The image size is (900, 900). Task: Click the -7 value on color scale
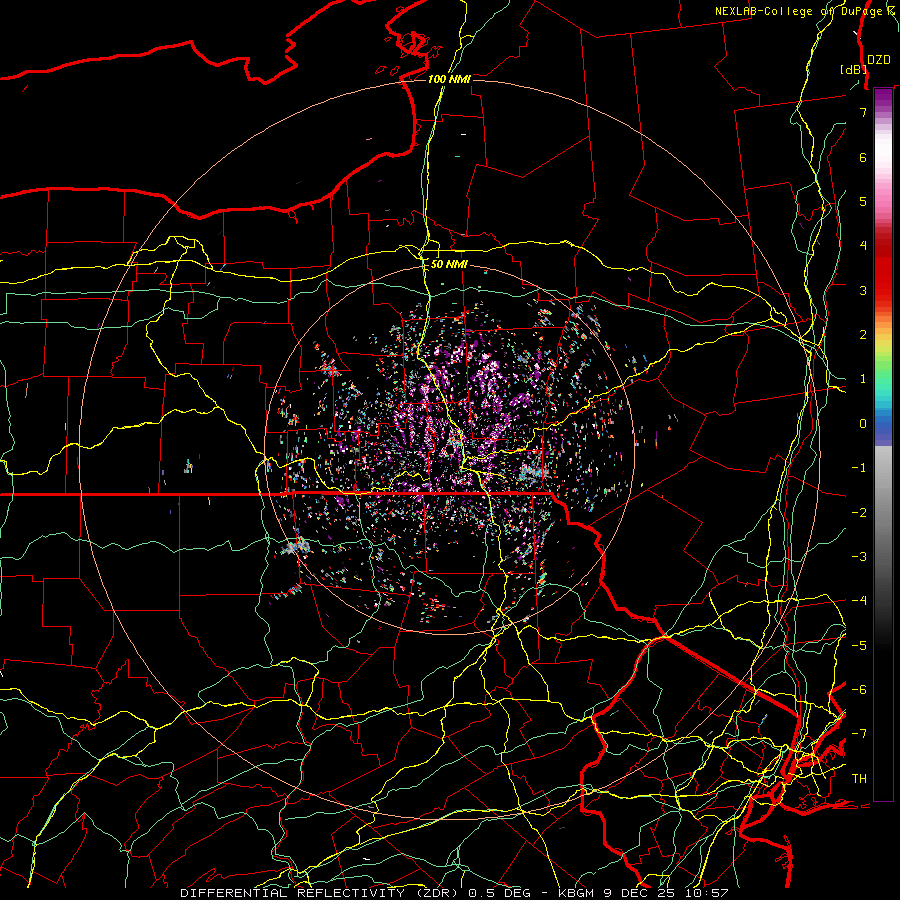(x=859, y=734)
